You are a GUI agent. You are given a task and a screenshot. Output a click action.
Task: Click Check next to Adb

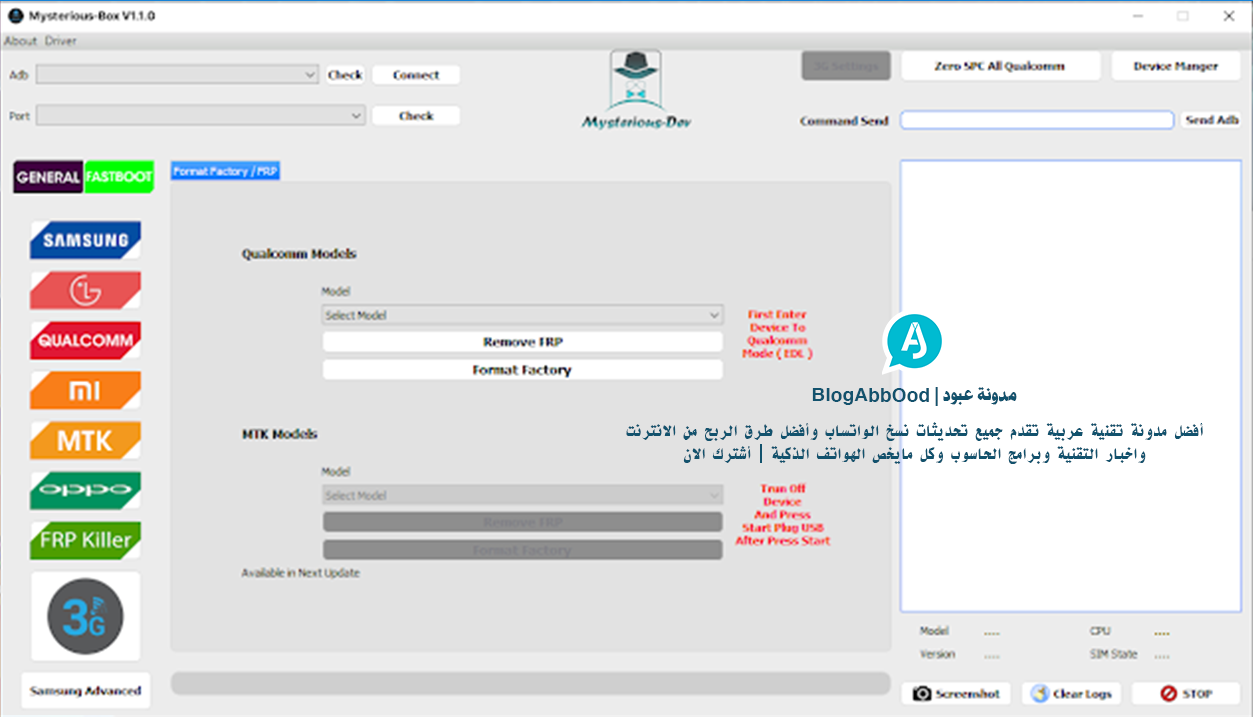pyautogui.click(x=345, y=75)
